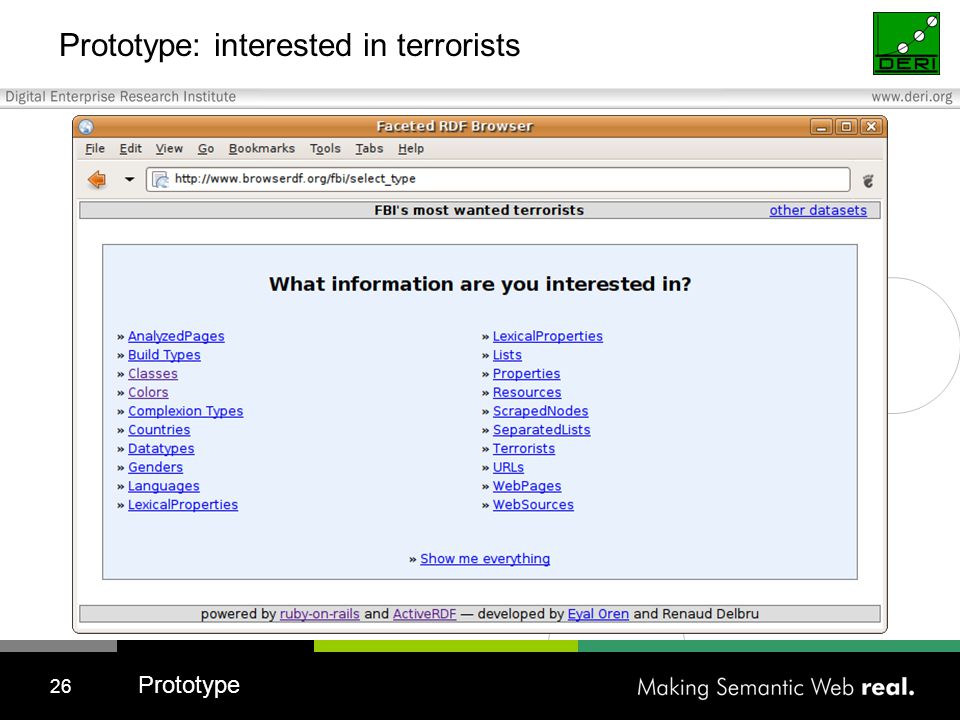This screenshot has width=960, height=720.
Task: Open the View menu
Action: pyautogui.click(x=169, y=148)
